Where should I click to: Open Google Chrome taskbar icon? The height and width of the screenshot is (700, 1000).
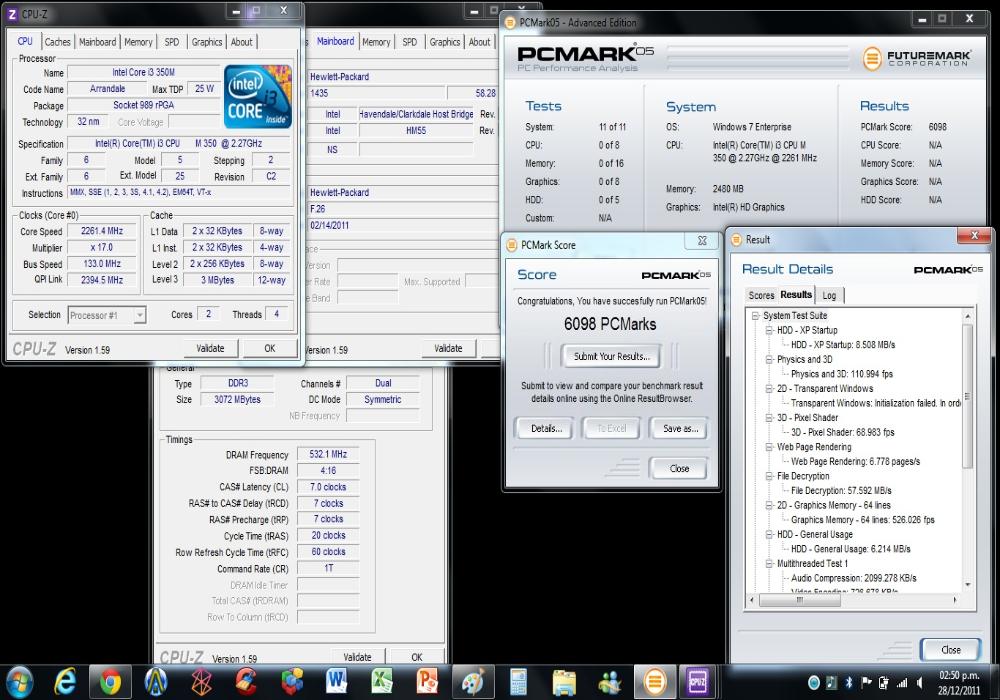[x=110, y=682]
